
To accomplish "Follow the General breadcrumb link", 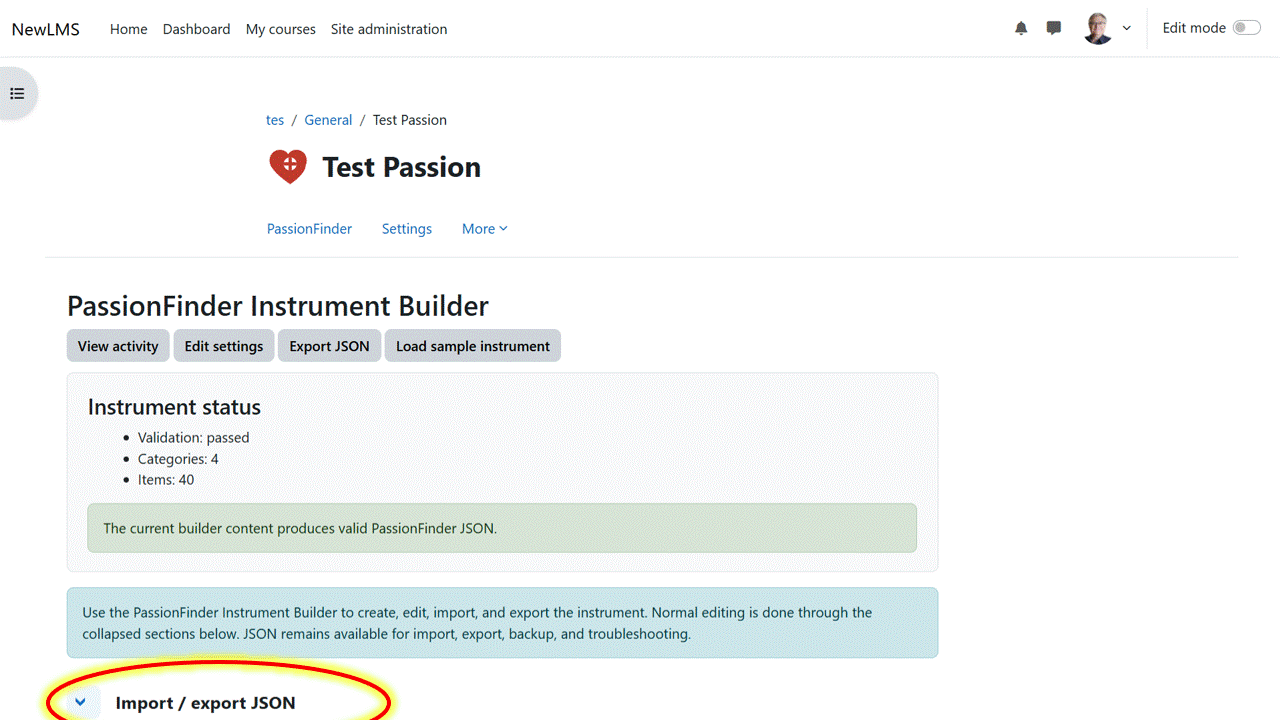I will [x=328, y=120].
